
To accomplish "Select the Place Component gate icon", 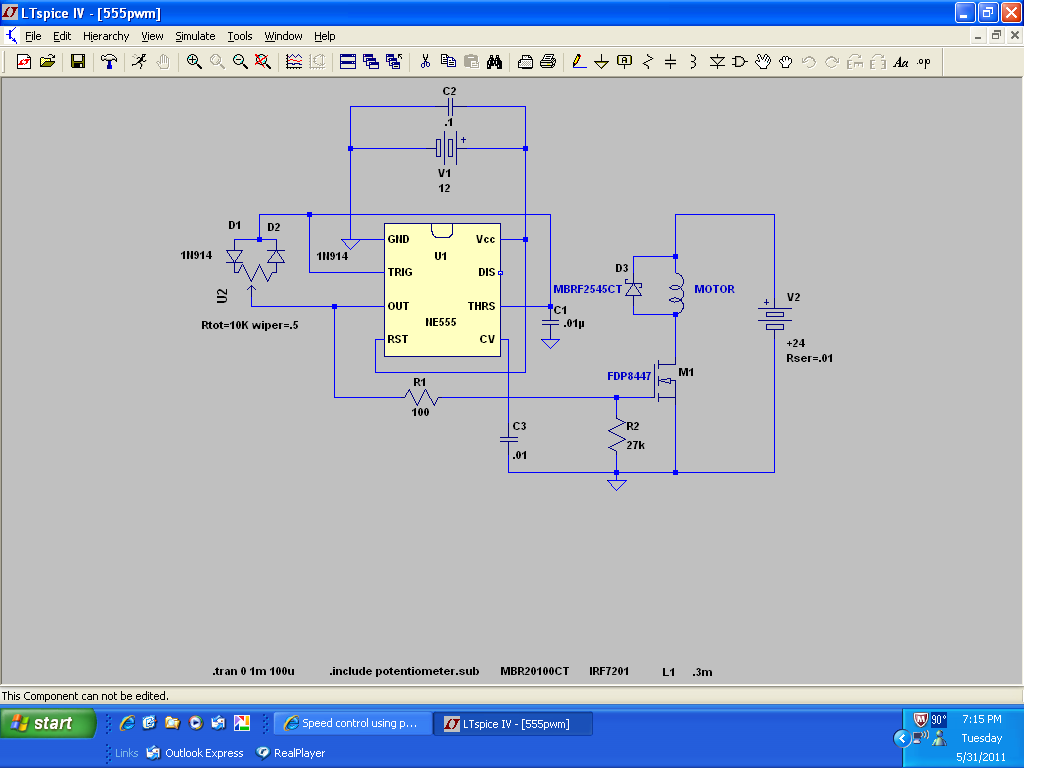I will [740, 62].
